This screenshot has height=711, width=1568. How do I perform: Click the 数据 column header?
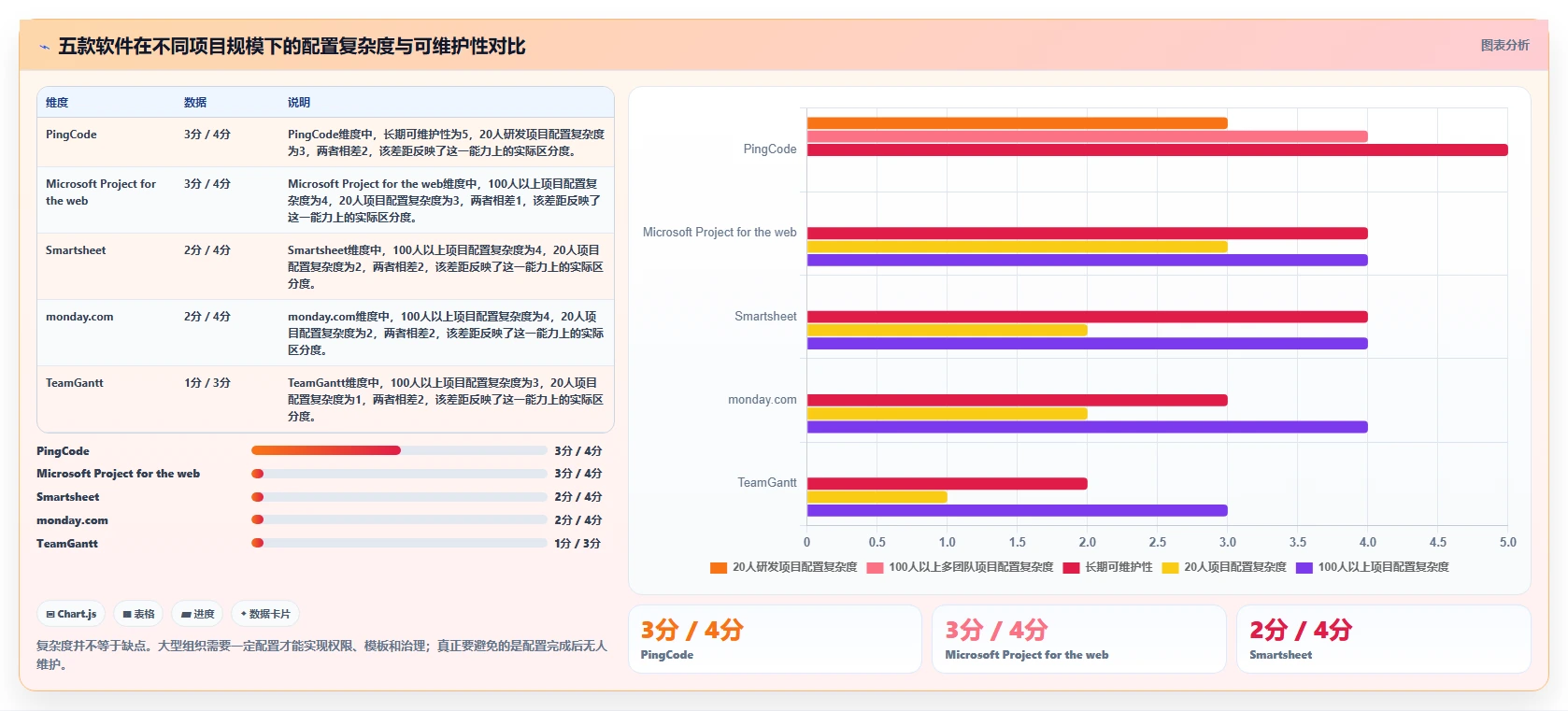195,103
